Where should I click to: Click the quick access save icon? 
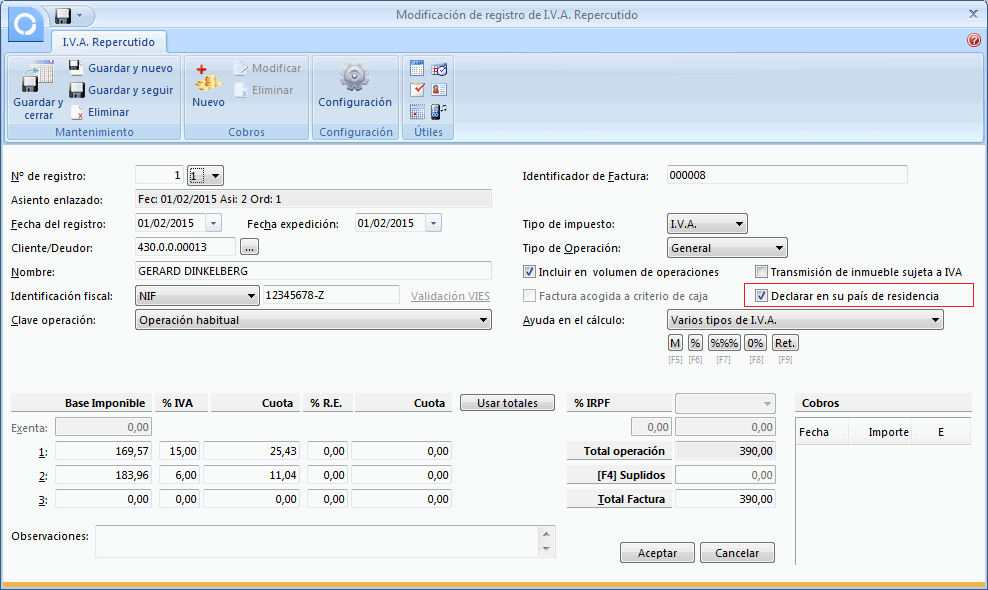63,16
